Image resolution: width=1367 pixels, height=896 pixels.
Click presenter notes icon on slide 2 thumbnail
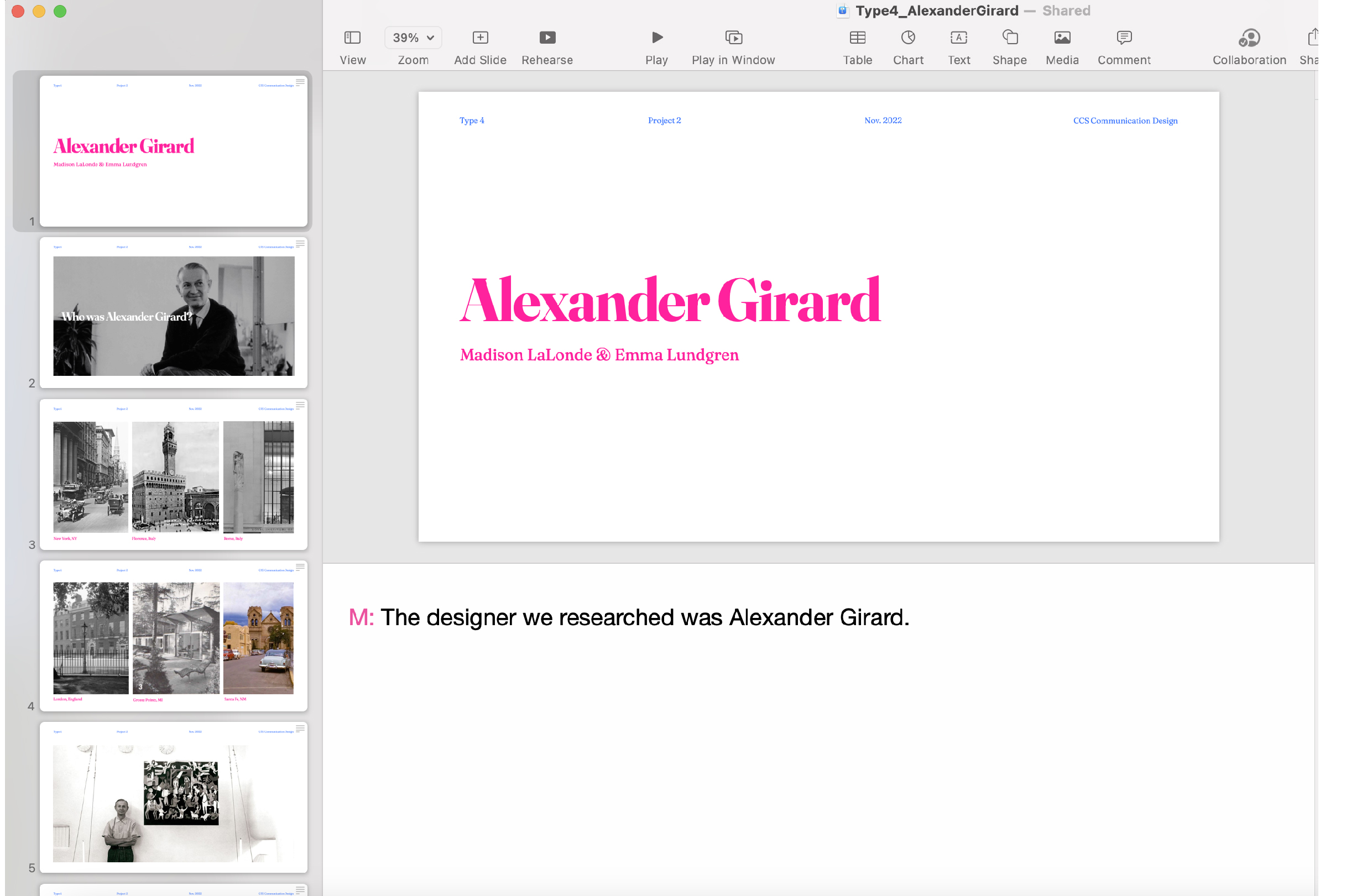[x=300, y=244]
